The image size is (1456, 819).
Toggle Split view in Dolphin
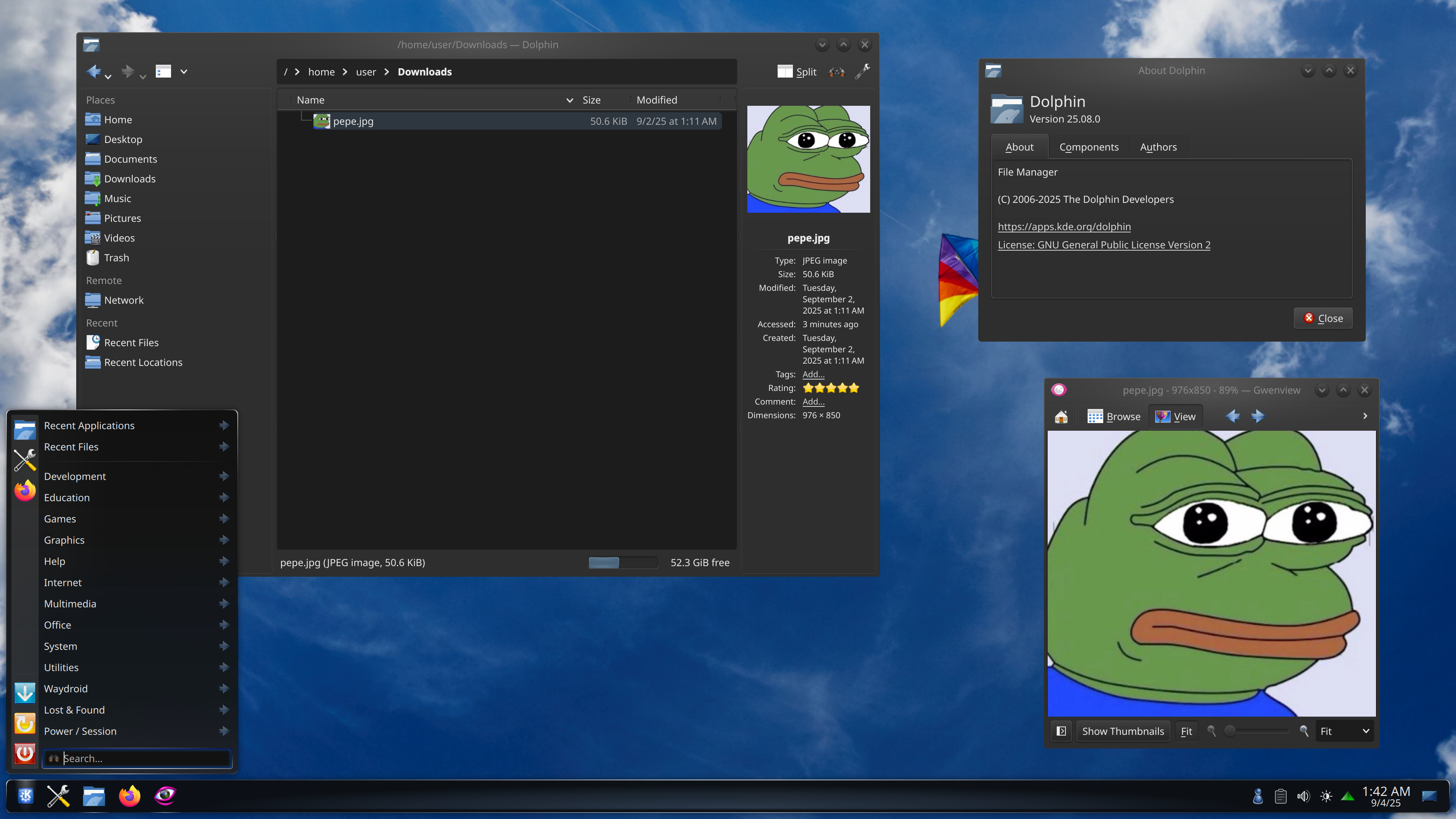tap(797, 72)
